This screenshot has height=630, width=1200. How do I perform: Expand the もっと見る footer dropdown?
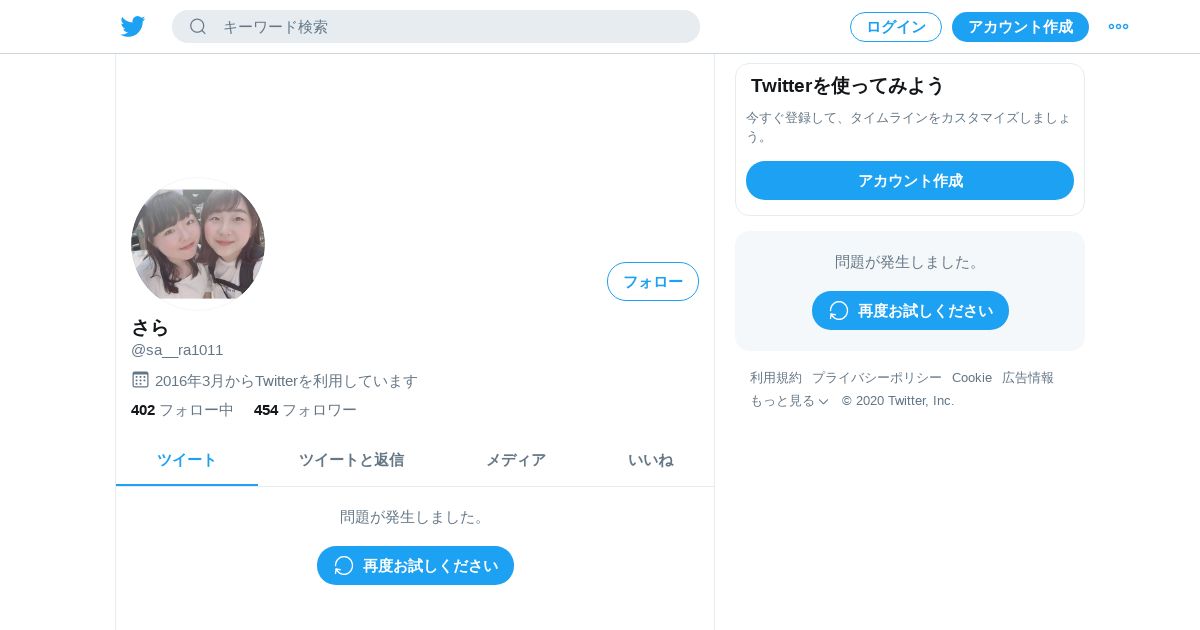[790, 400]
